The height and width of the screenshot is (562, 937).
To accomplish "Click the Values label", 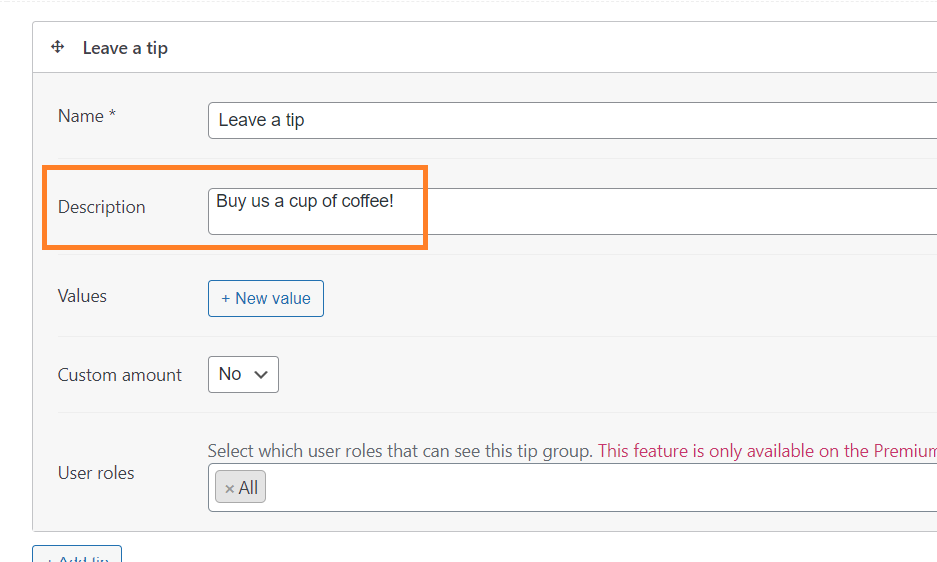I will click(x=82, y=296).
